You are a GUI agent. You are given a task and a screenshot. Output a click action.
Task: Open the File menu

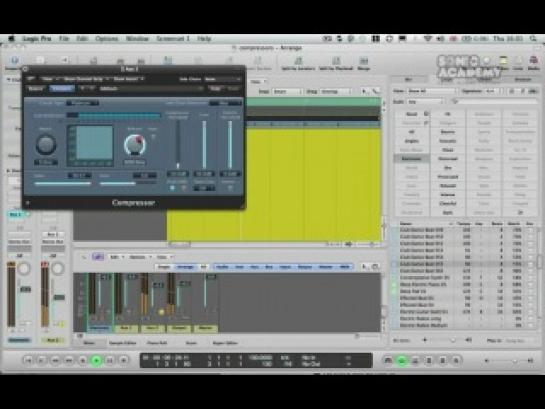[64, 39]
